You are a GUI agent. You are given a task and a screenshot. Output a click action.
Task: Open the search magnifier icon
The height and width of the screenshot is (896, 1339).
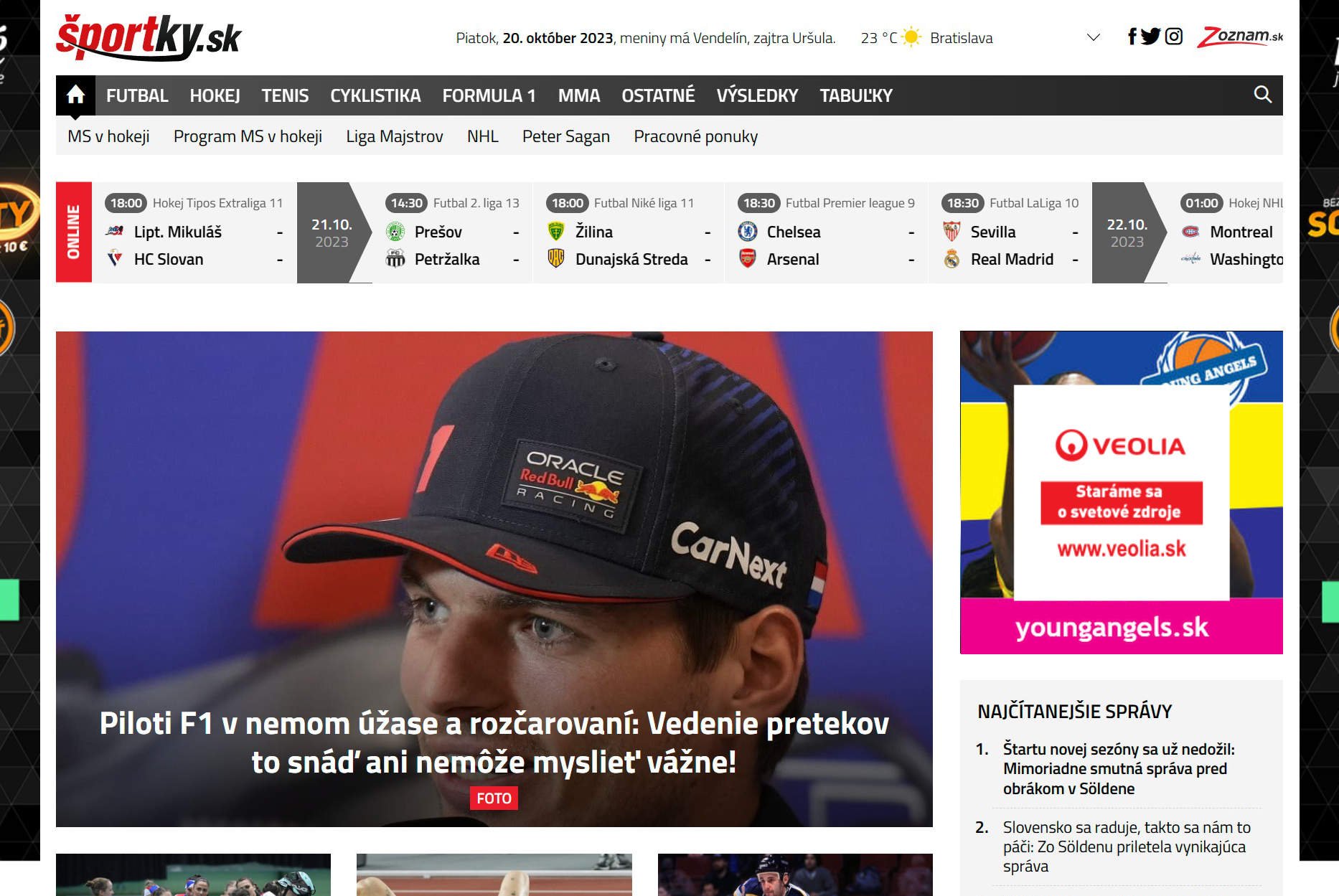coord(1262,95)
